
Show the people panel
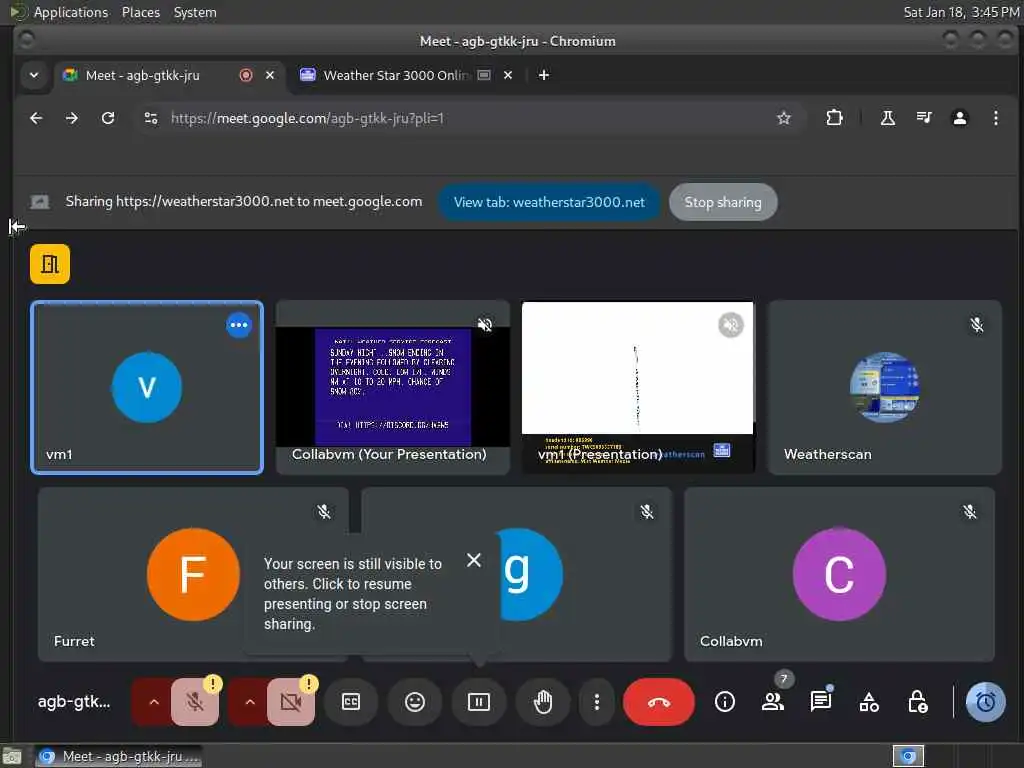[x=773, y=702]
